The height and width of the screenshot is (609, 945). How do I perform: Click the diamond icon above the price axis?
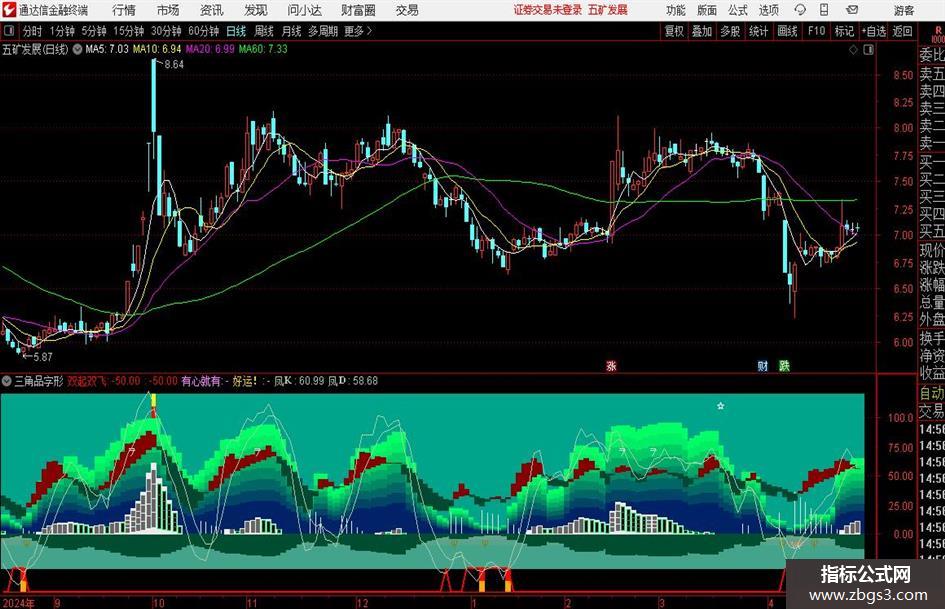pos(853,49)
